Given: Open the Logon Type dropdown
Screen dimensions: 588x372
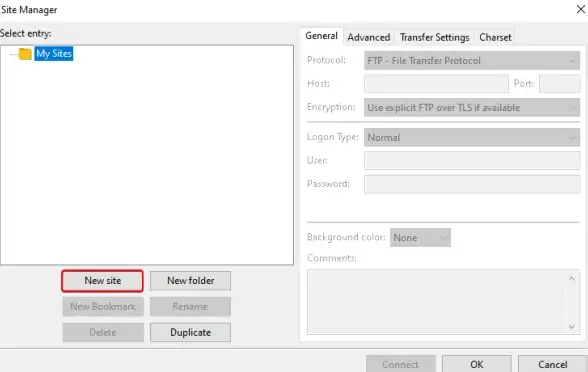Looking at the screenshot, I should pos(472,138).
